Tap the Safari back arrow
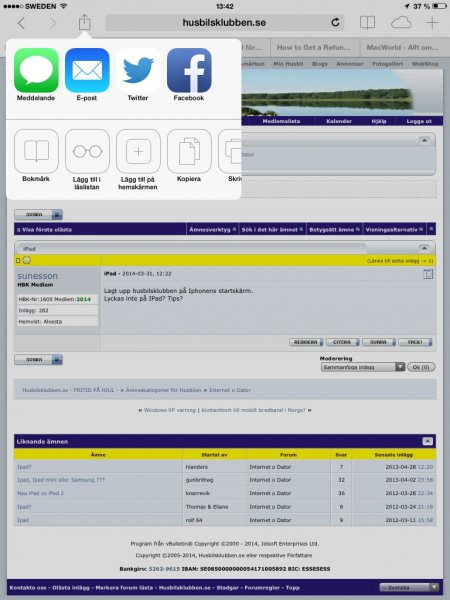The height and width of the screenshot is (600, 450). [21, 23]
